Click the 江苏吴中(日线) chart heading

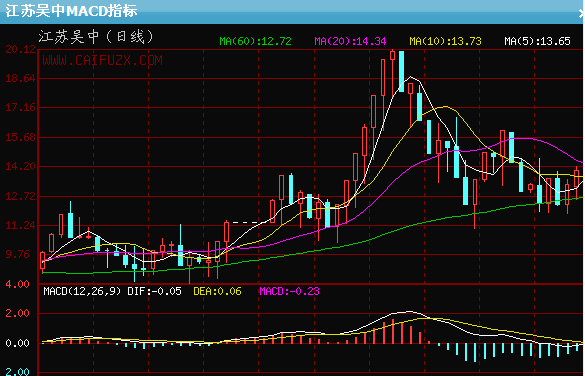96,37
